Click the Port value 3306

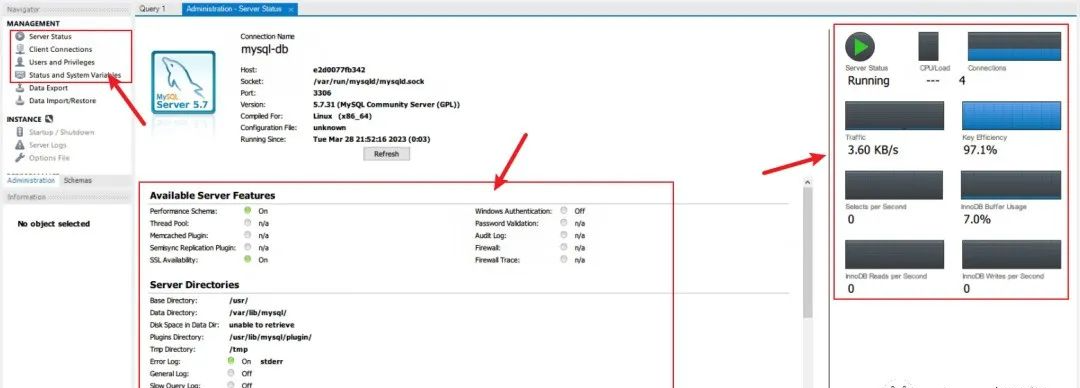pos(322,93)
